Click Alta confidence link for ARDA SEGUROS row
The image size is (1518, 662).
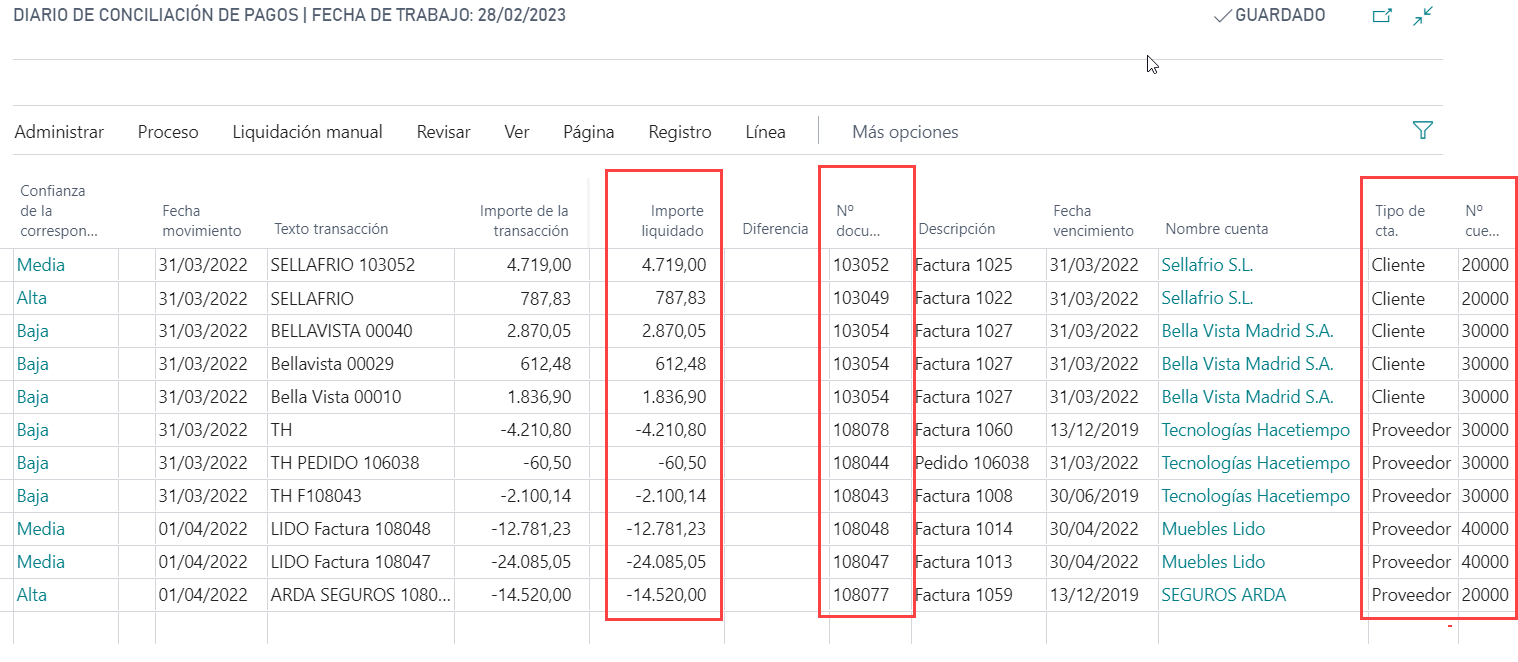pyautogui.click(x=32, y=595)
